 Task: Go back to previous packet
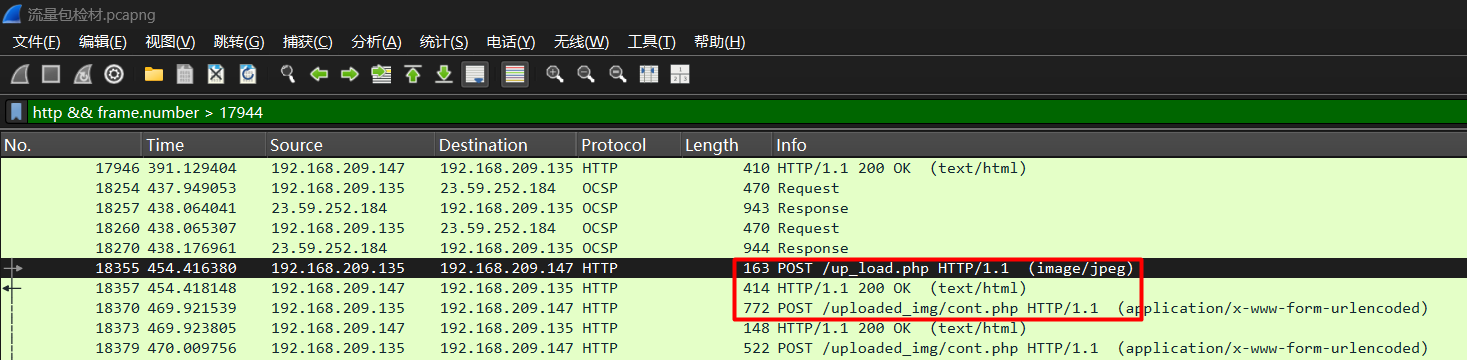click(319, 74)
